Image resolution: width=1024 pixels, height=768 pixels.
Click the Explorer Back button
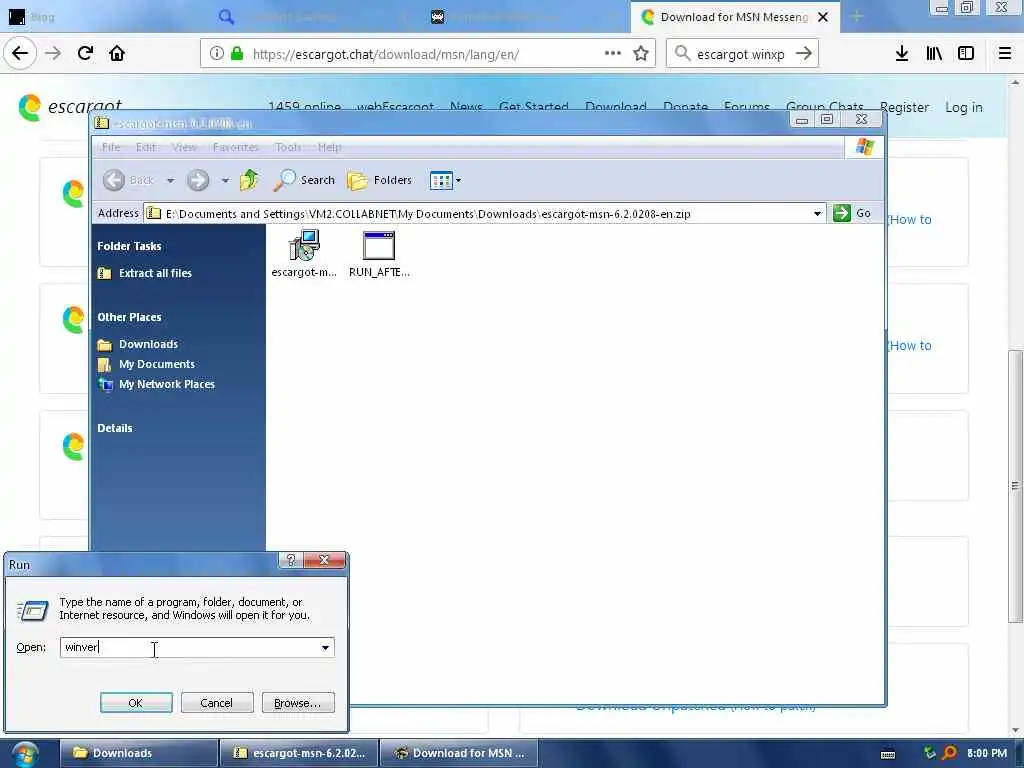128,180
